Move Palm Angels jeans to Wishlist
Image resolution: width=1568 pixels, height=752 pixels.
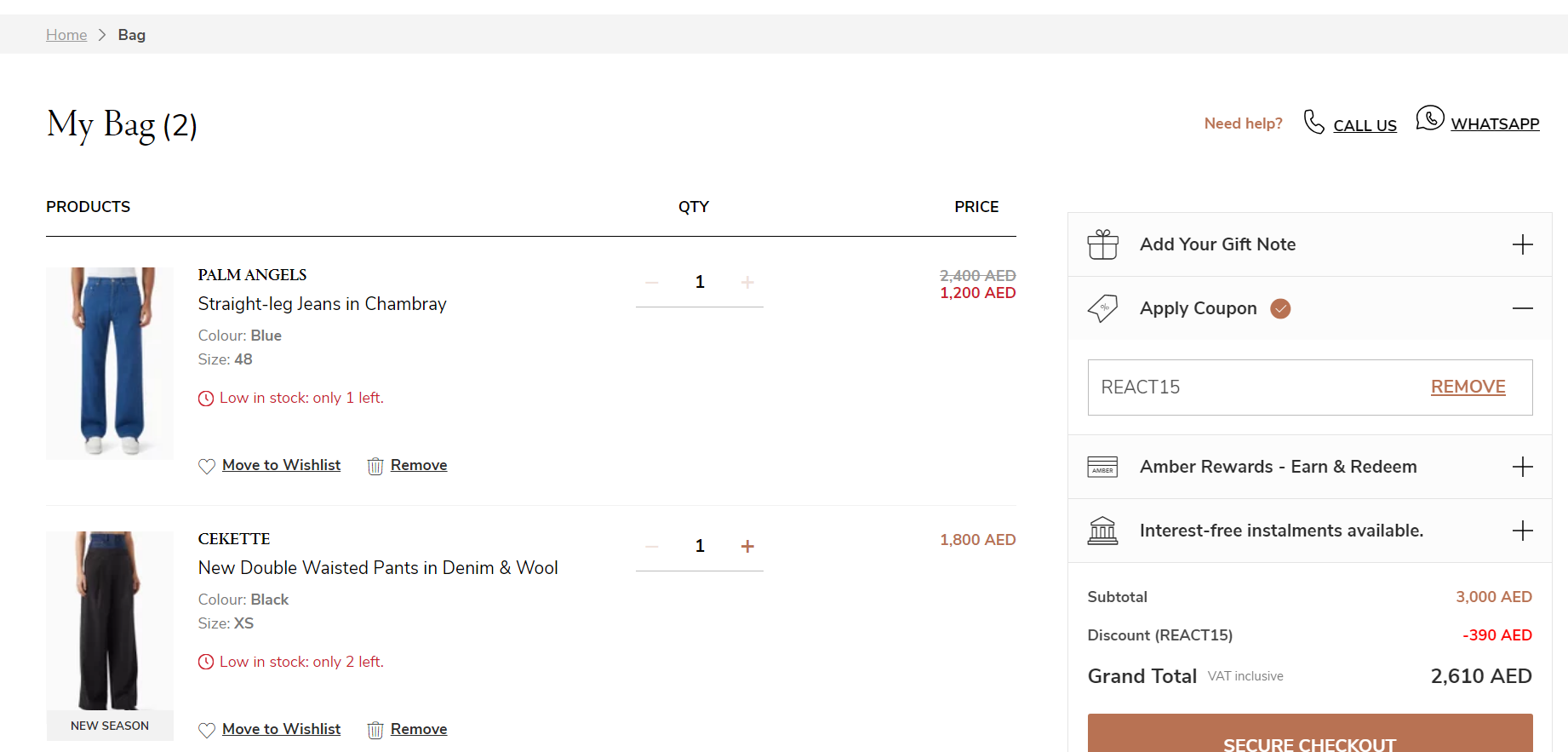tap(281, 465)
